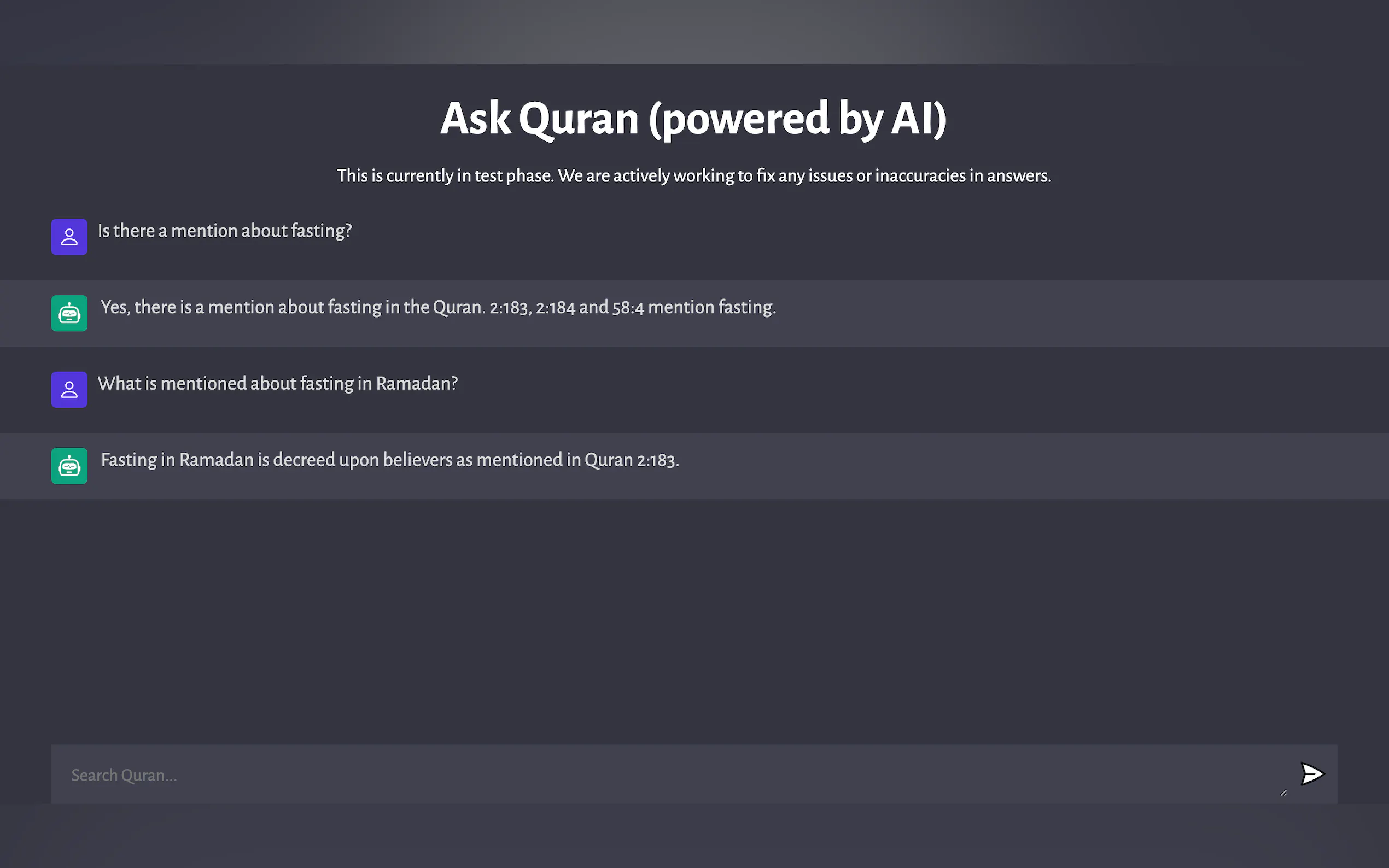Click the 'Ask Quran (powered by AI)' heading

(x=693, y=118)
